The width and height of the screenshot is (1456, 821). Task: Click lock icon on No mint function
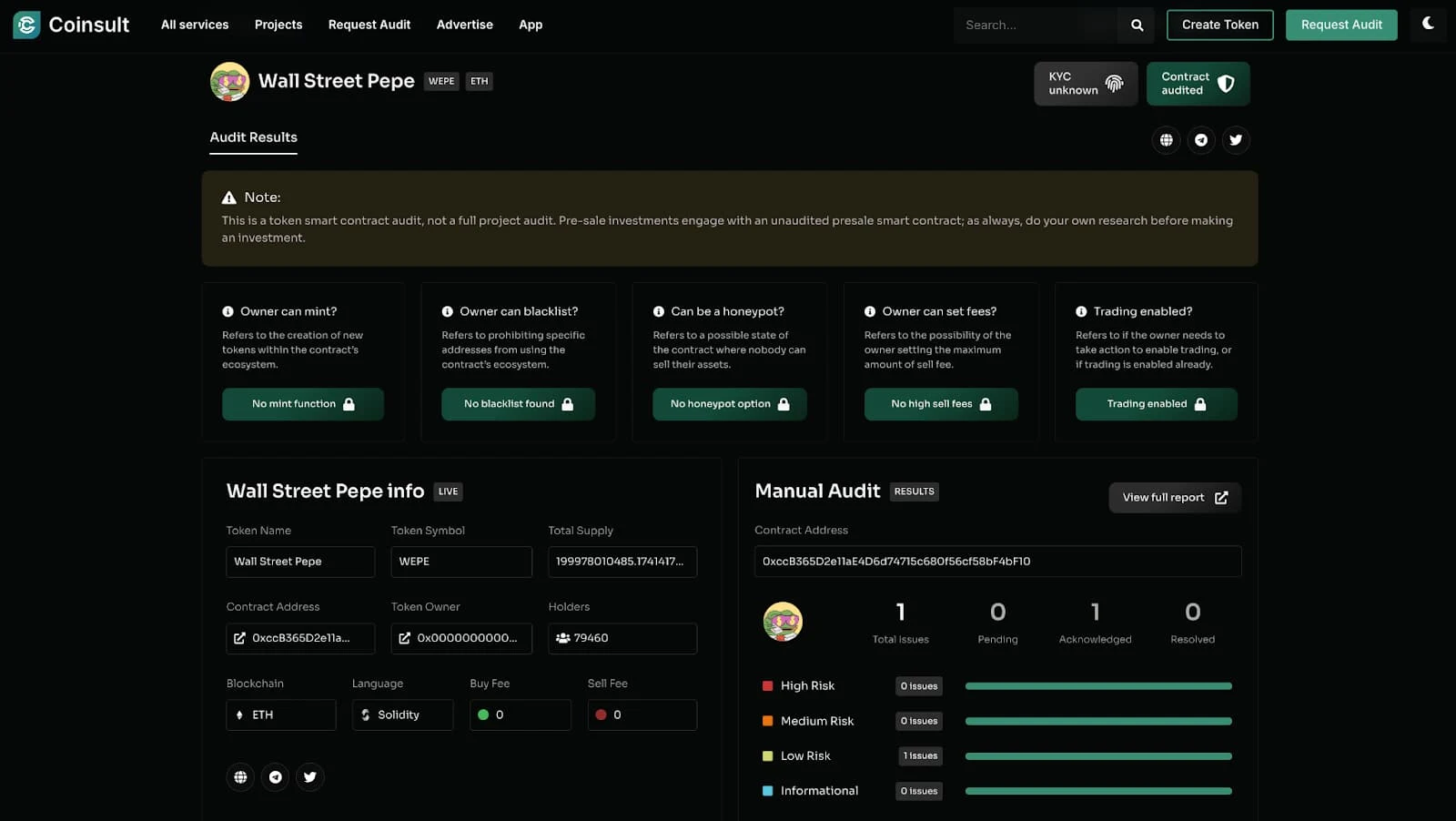click(x=349, y=404)
